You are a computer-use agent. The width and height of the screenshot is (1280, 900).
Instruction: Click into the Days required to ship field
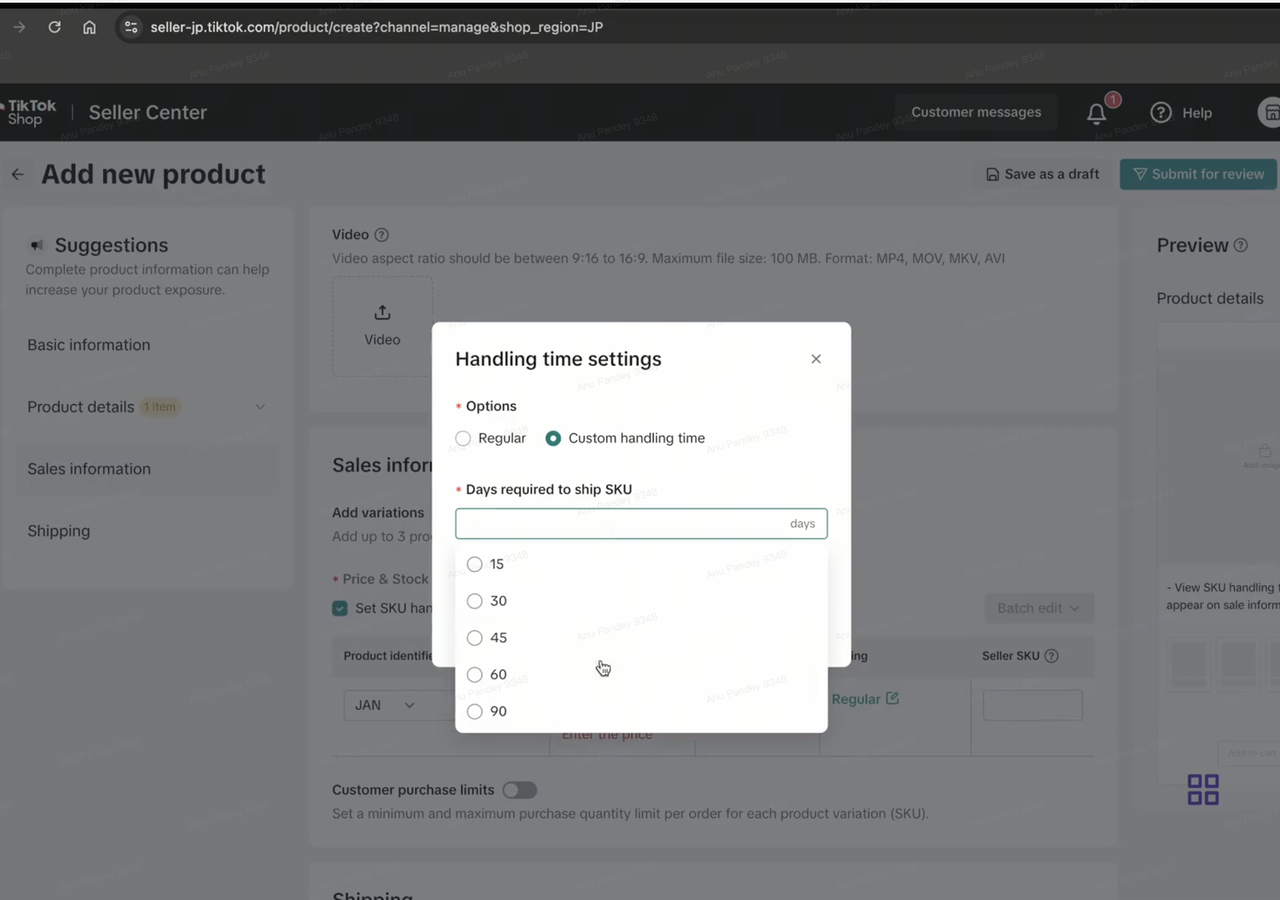pos(620,524)
